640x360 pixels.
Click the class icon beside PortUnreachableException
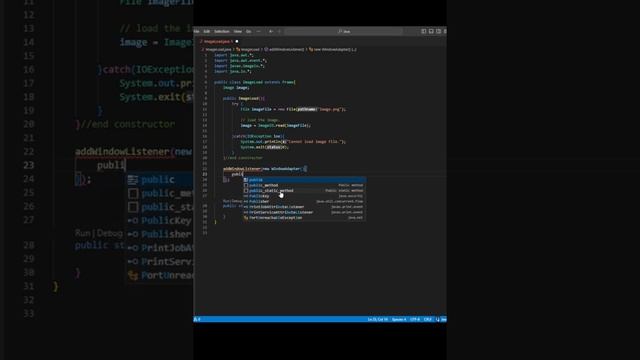(x=246, y=218)
